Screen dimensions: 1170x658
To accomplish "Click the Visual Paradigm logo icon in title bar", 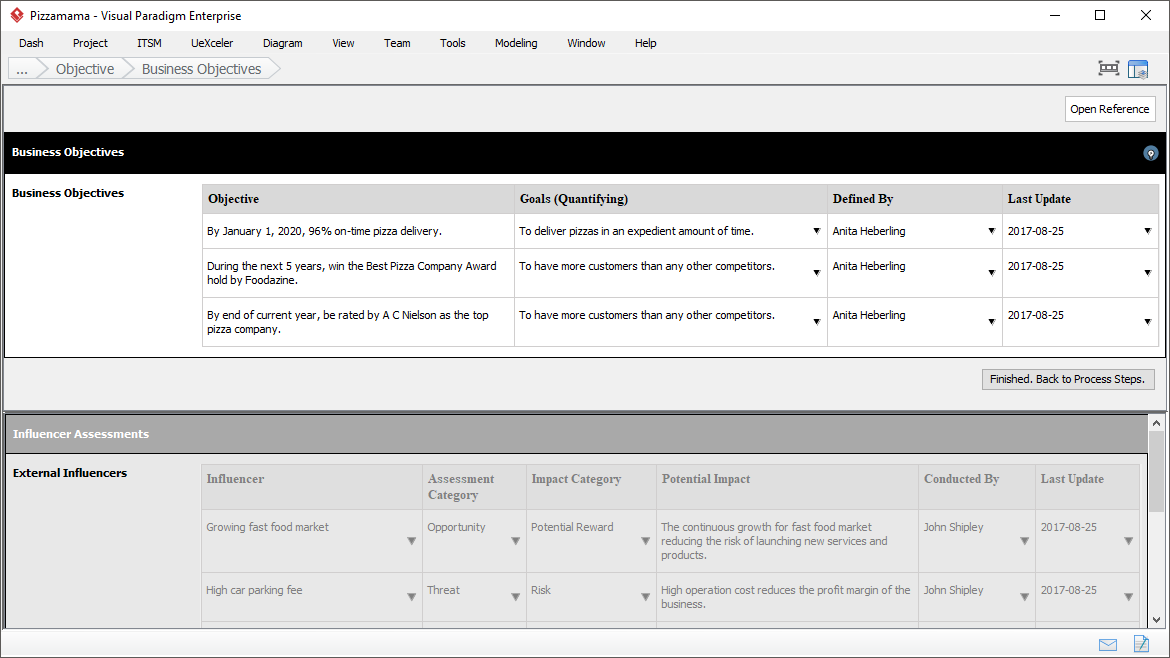I will coord(16,15).
